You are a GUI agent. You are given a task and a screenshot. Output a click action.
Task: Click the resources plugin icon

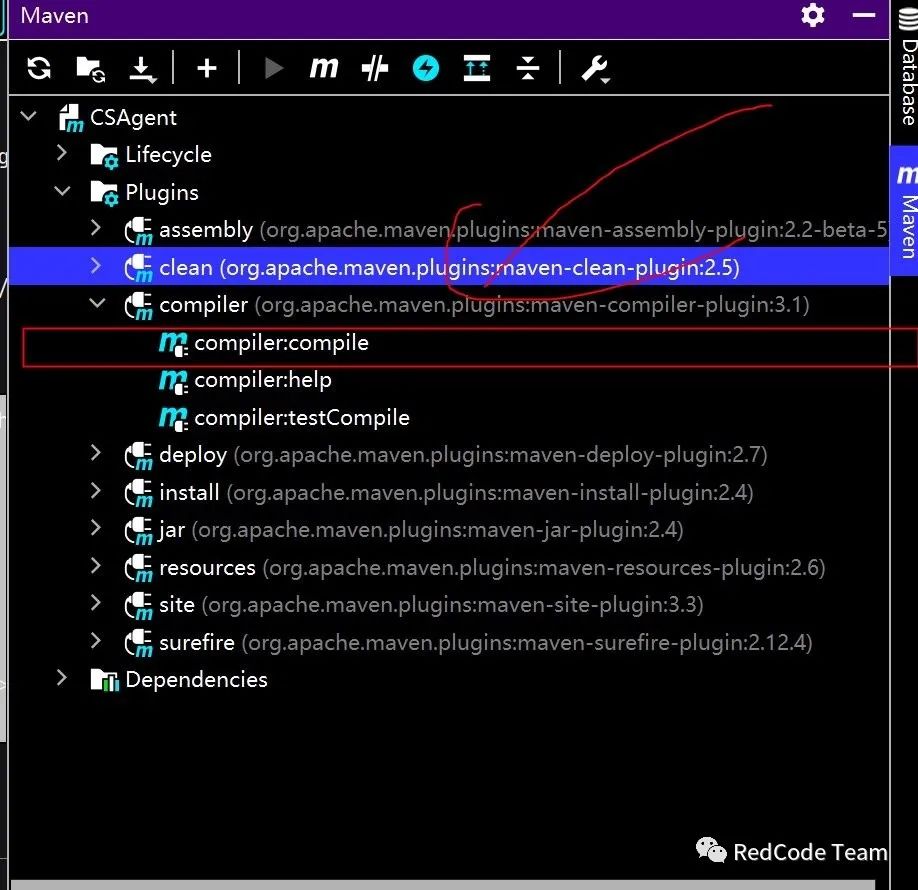pyautogui.click(x=139, y=568)
